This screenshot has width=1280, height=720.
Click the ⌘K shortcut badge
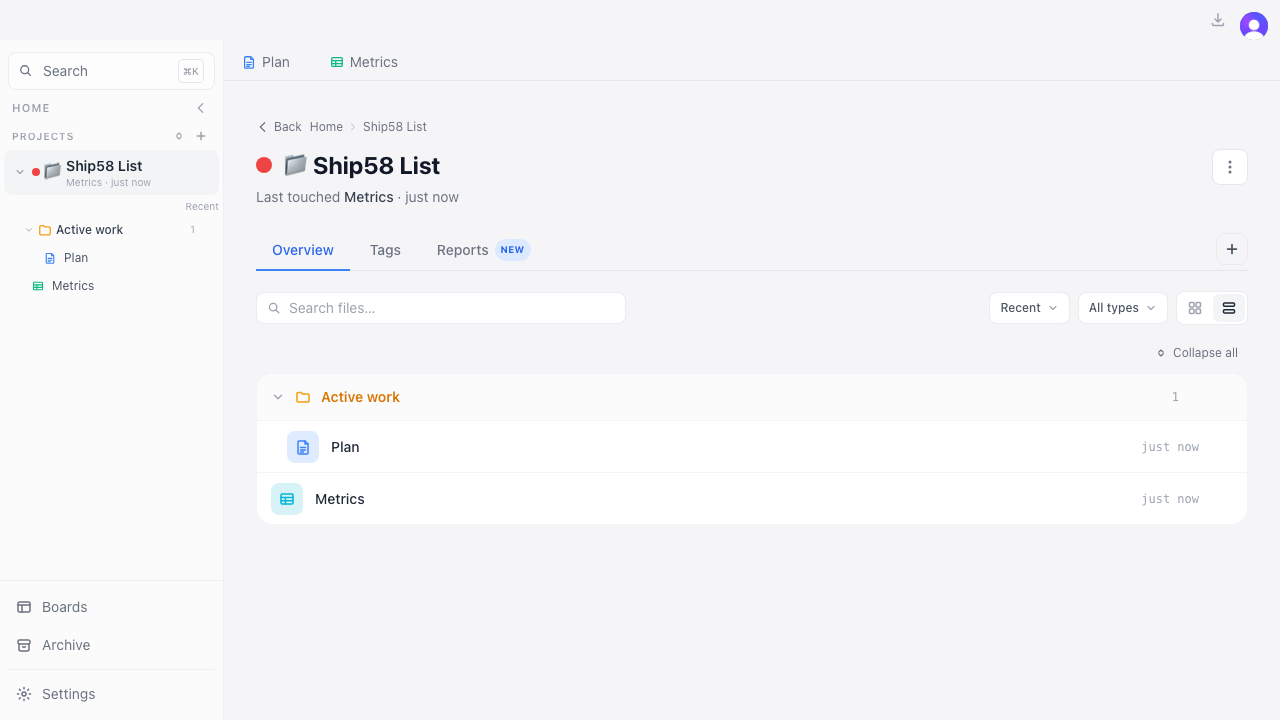click(191, 71)
